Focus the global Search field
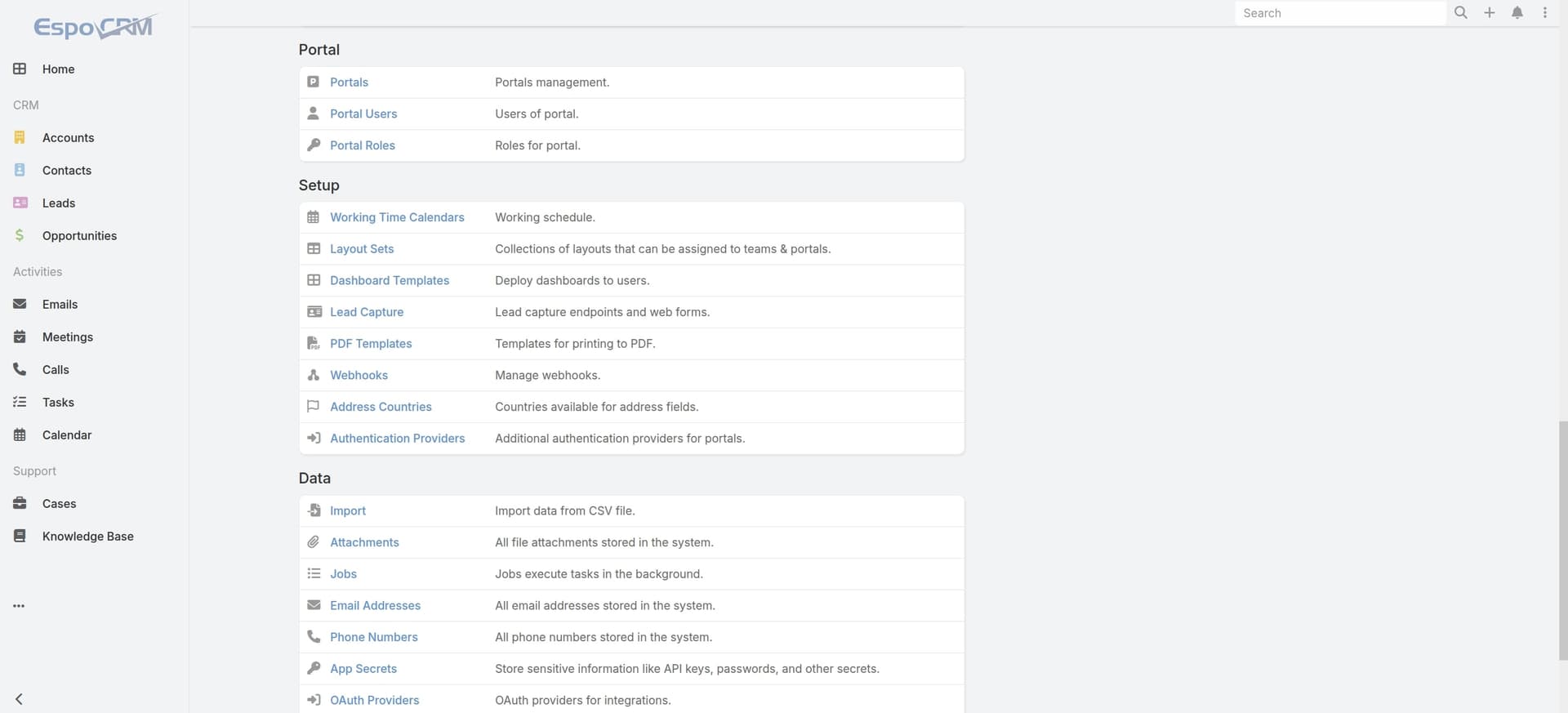Image resolution: width=1568 pixels, height=713 pixels. tap(1340, 13)
